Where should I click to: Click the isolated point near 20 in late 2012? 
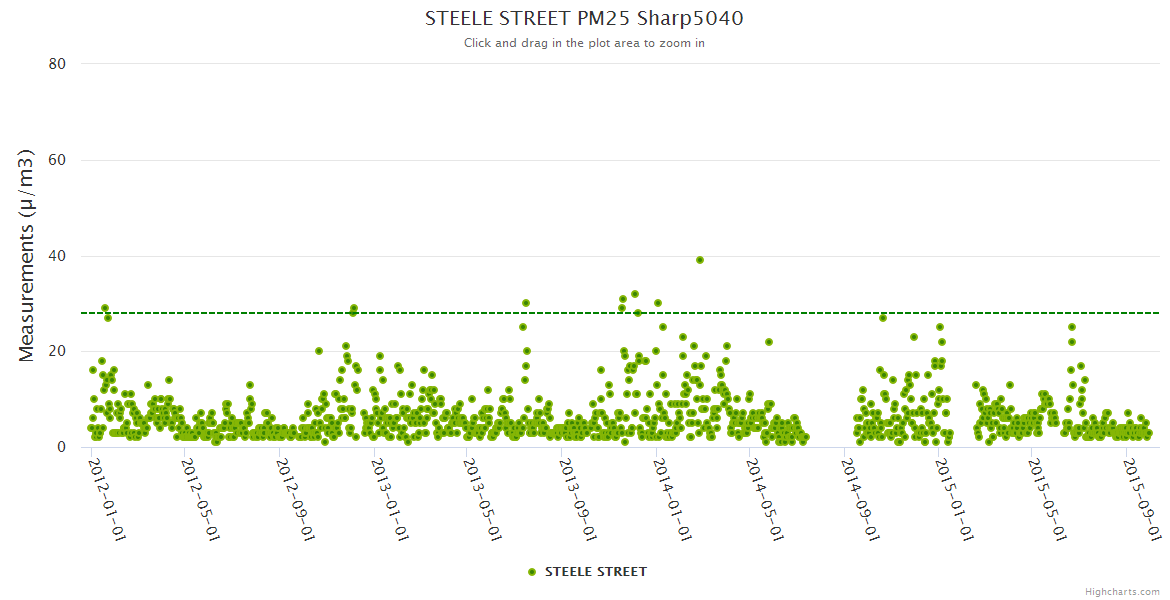319,351
